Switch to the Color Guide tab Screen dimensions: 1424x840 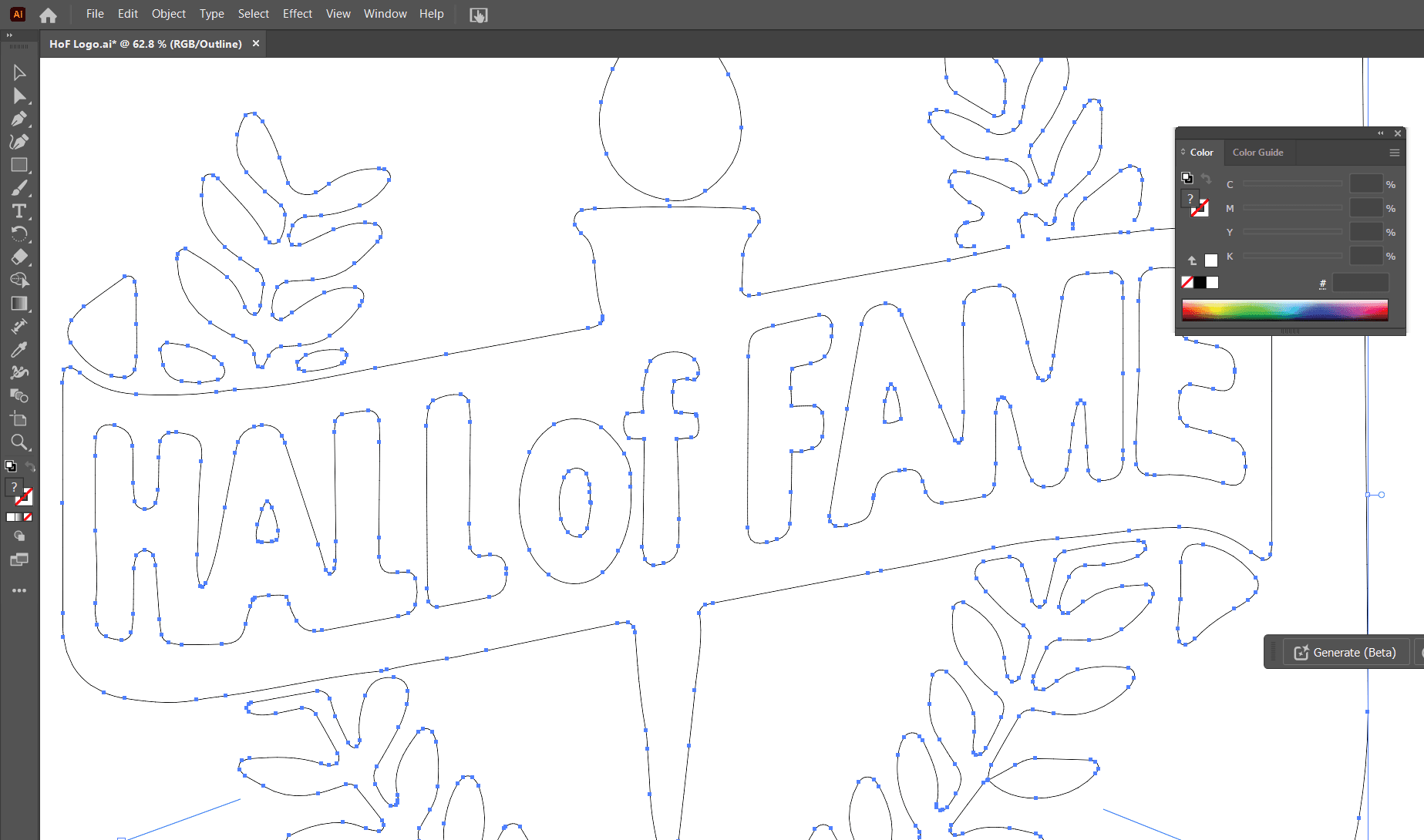point(1257,153)
